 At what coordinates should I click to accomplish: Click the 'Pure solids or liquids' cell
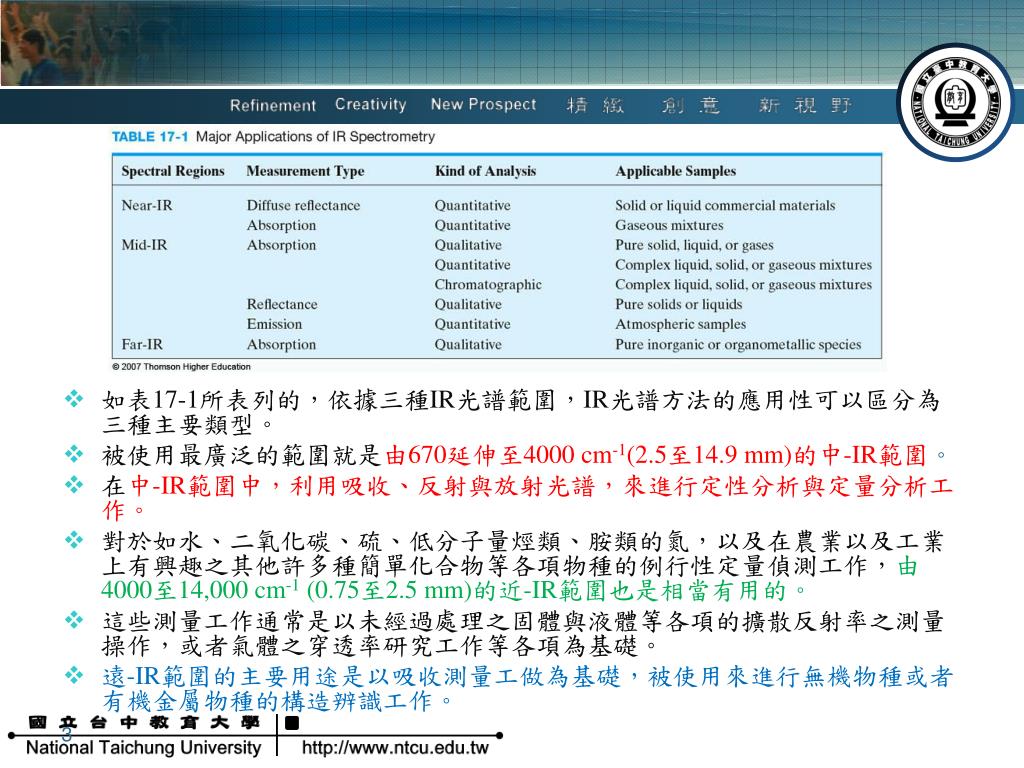coord(679,304)
